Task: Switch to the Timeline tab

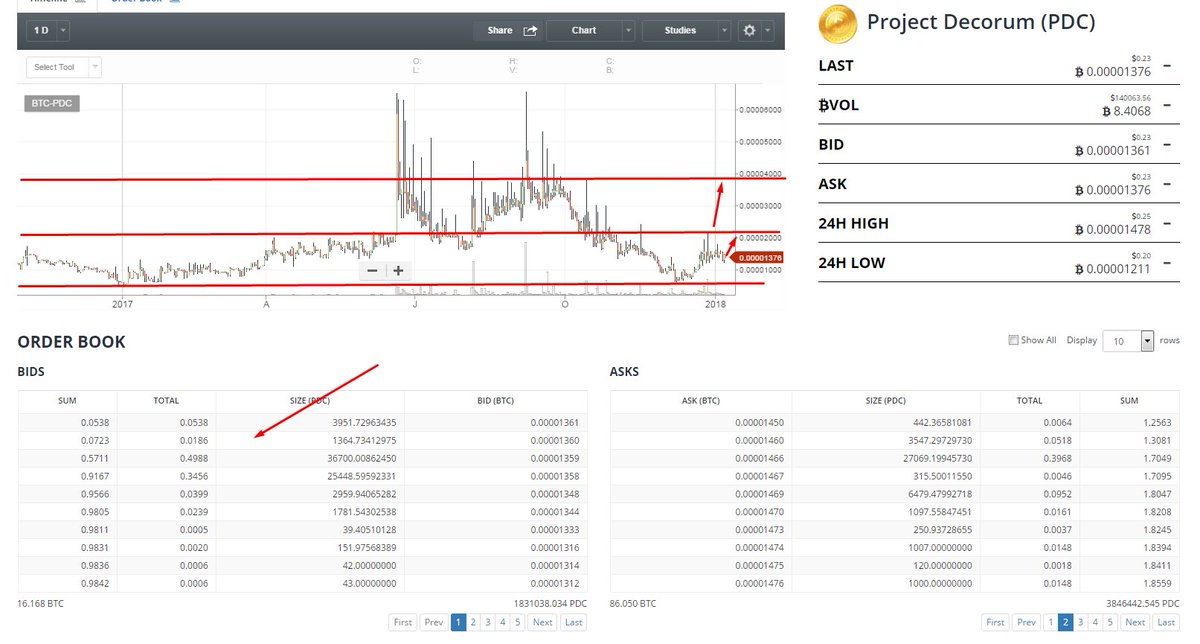Action: (50, 3)
